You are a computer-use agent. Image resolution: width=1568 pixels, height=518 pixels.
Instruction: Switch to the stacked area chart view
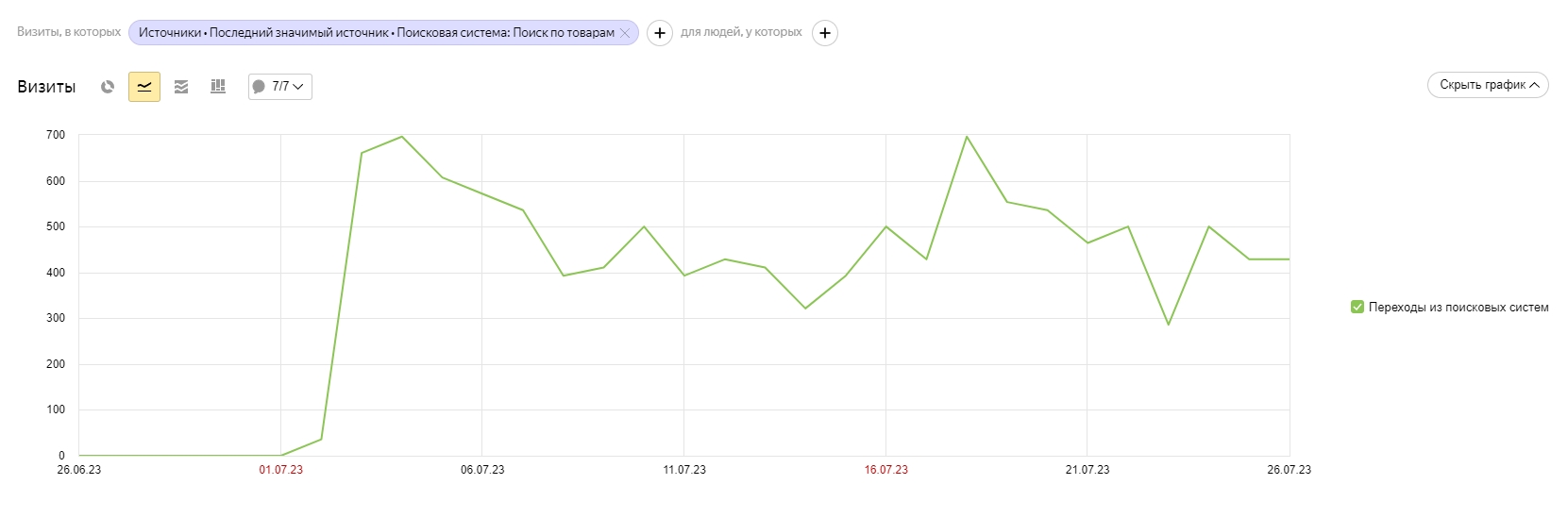coord(181,87)
